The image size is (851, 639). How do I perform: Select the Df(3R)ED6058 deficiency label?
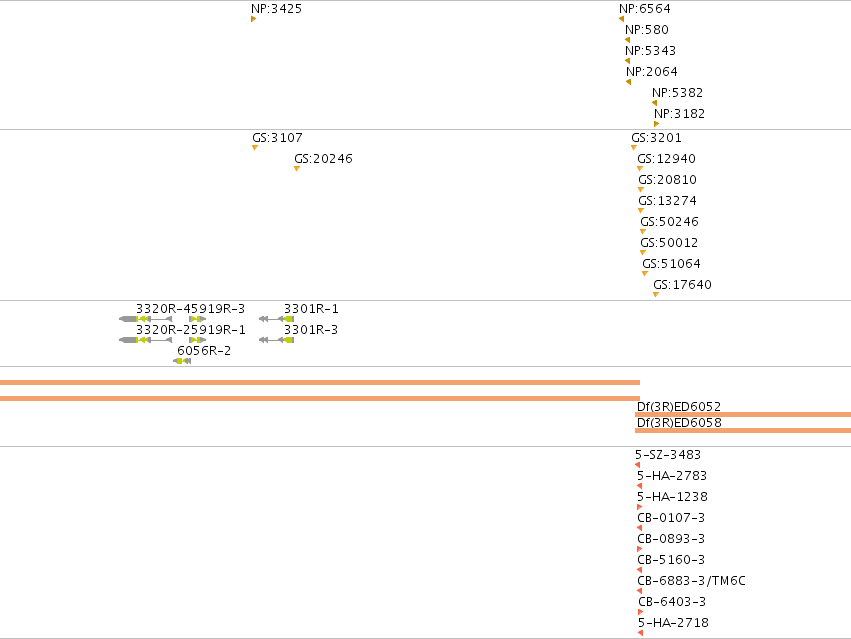(x=679, y=423)
